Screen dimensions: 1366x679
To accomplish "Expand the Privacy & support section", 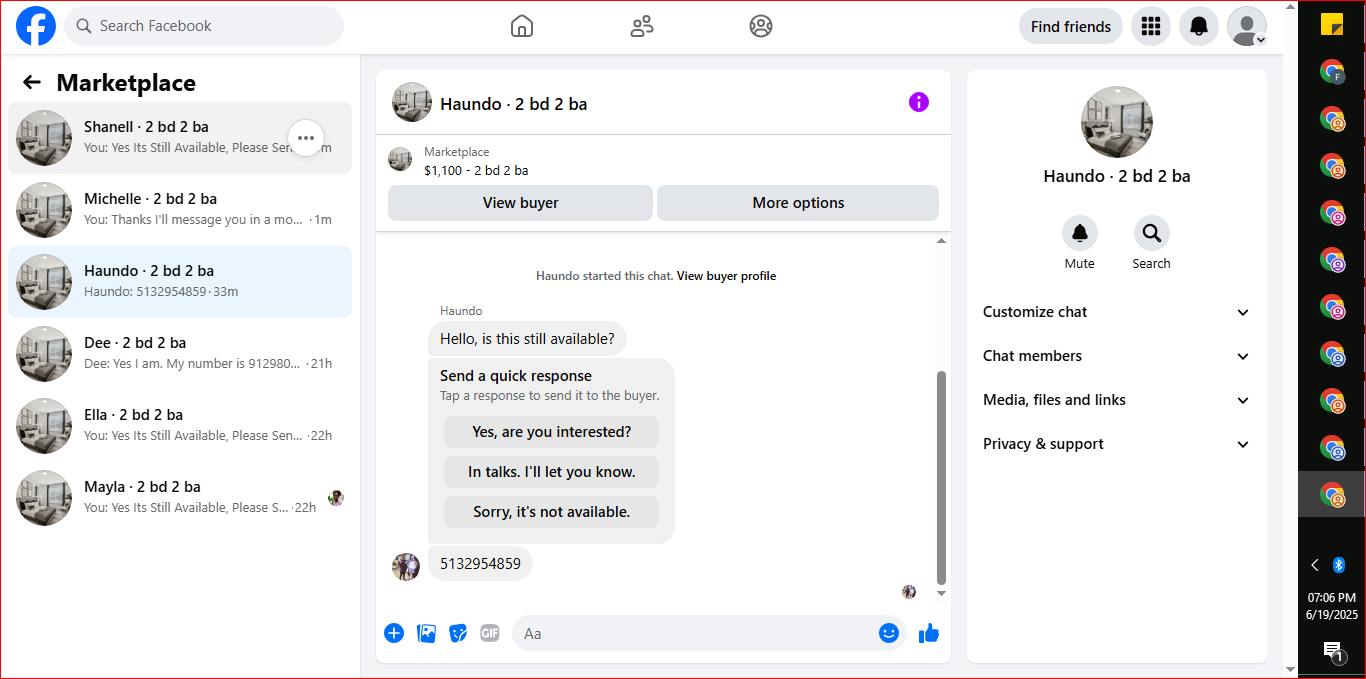I will tap(1117, 444).
